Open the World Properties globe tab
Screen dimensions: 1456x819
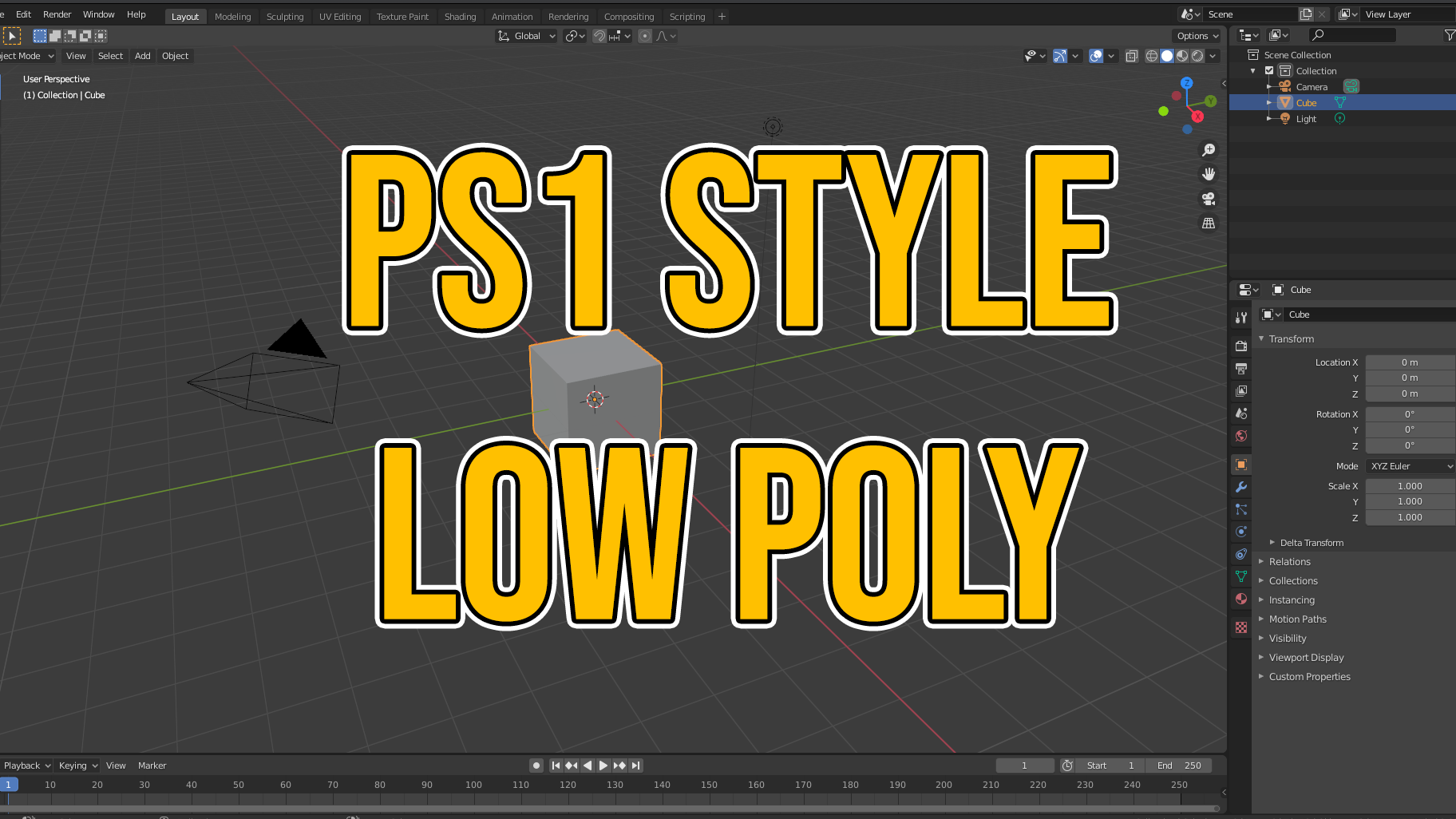[x=1241, y=437]
